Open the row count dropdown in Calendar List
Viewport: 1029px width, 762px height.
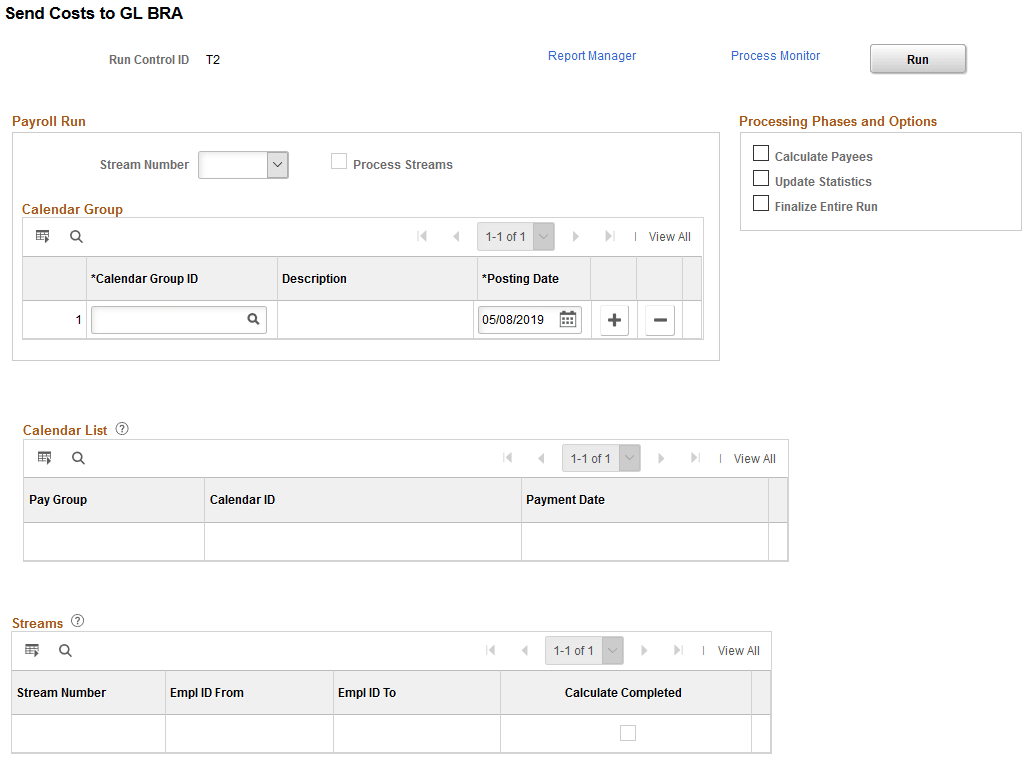(x=628, y=457)
